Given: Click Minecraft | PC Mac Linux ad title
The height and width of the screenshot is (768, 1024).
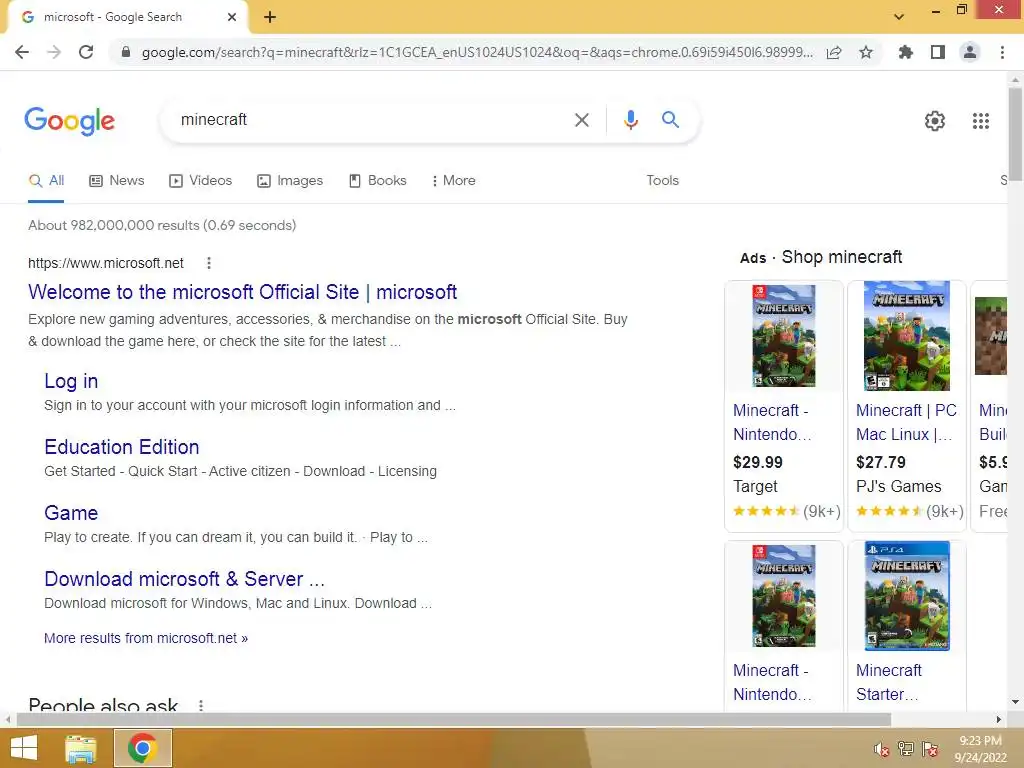Looking at the screenshot, I should point(906,423).
